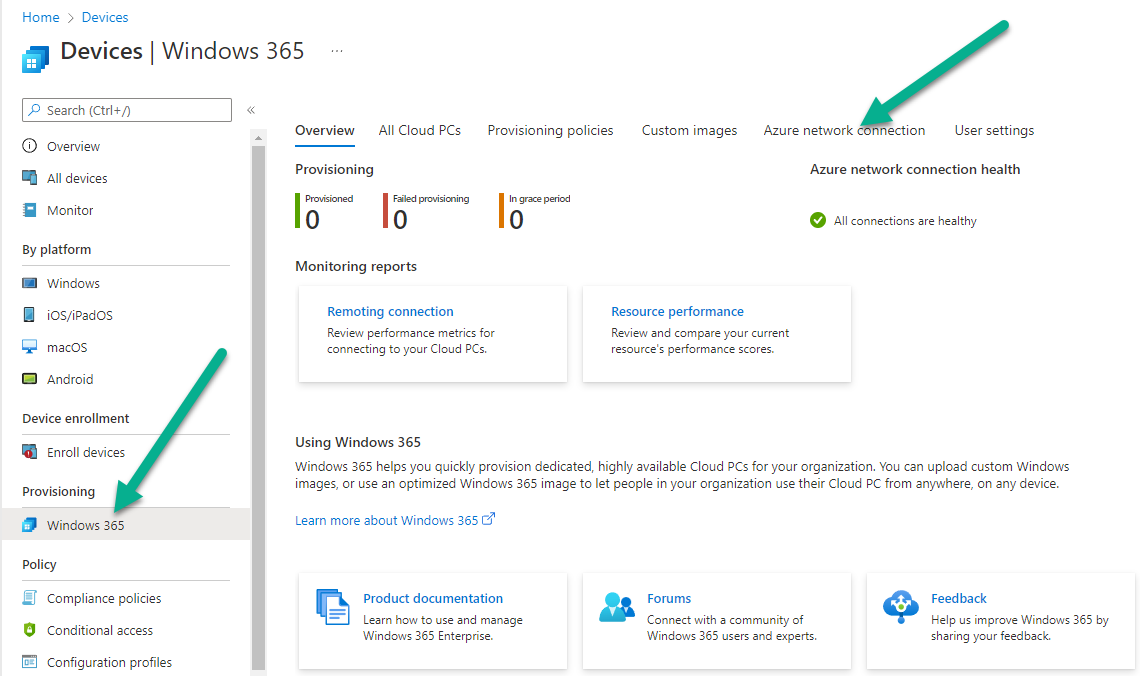The height and width of the screenshot is (676, 1140).
Task: Open the more options ellipsis beside title
Action: [x=337, y=51]
